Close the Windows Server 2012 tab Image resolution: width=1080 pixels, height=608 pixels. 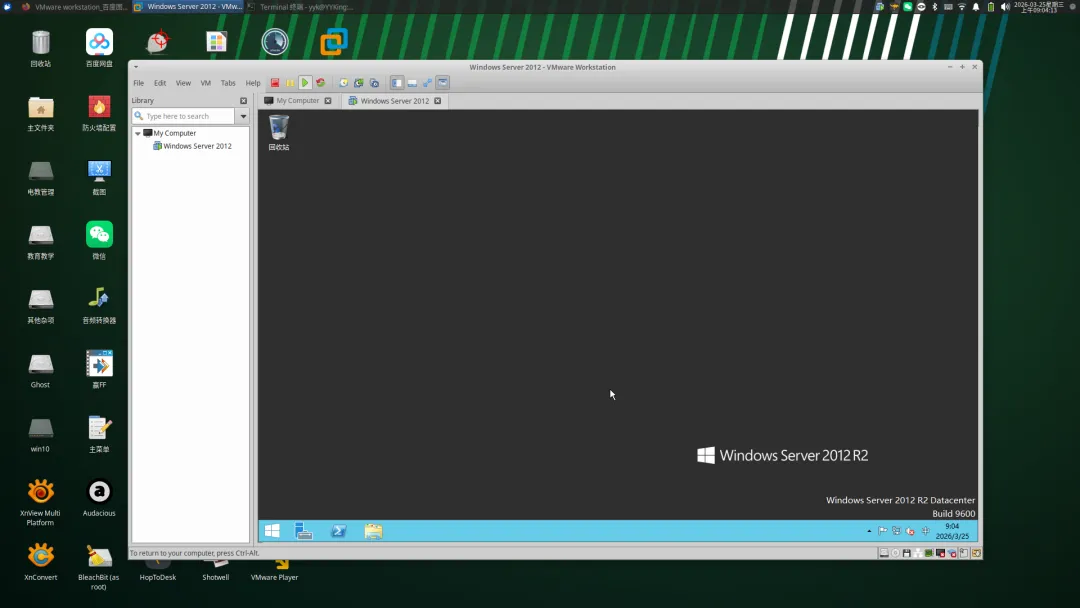coord(437,101)
